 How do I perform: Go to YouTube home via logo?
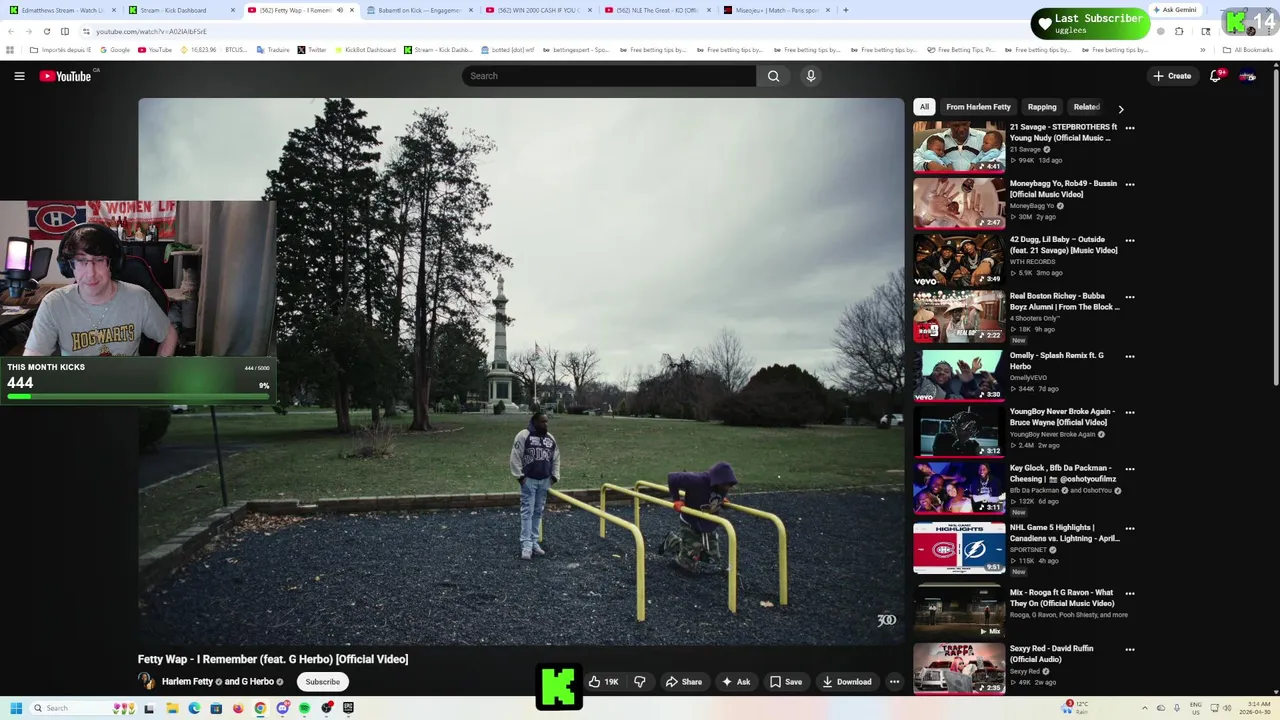coord(66,76)
